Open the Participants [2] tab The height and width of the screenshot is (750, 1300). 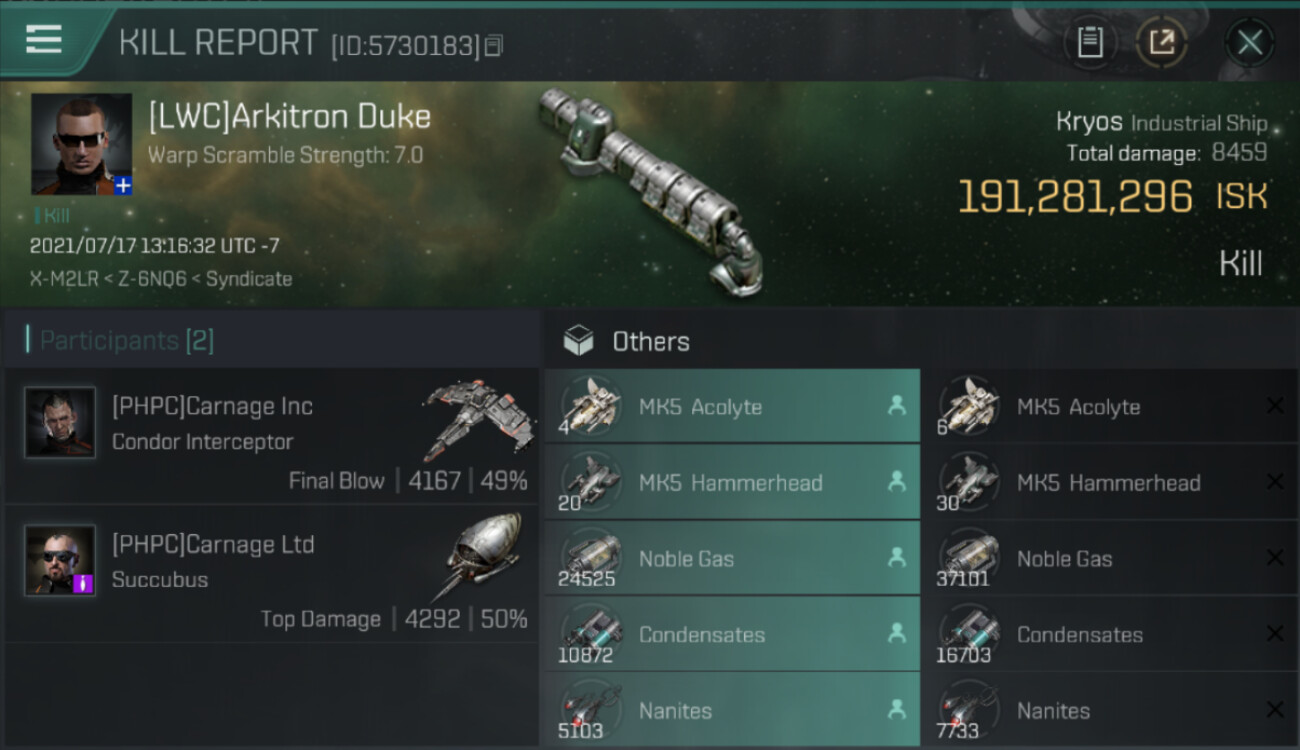pos(126,340)
